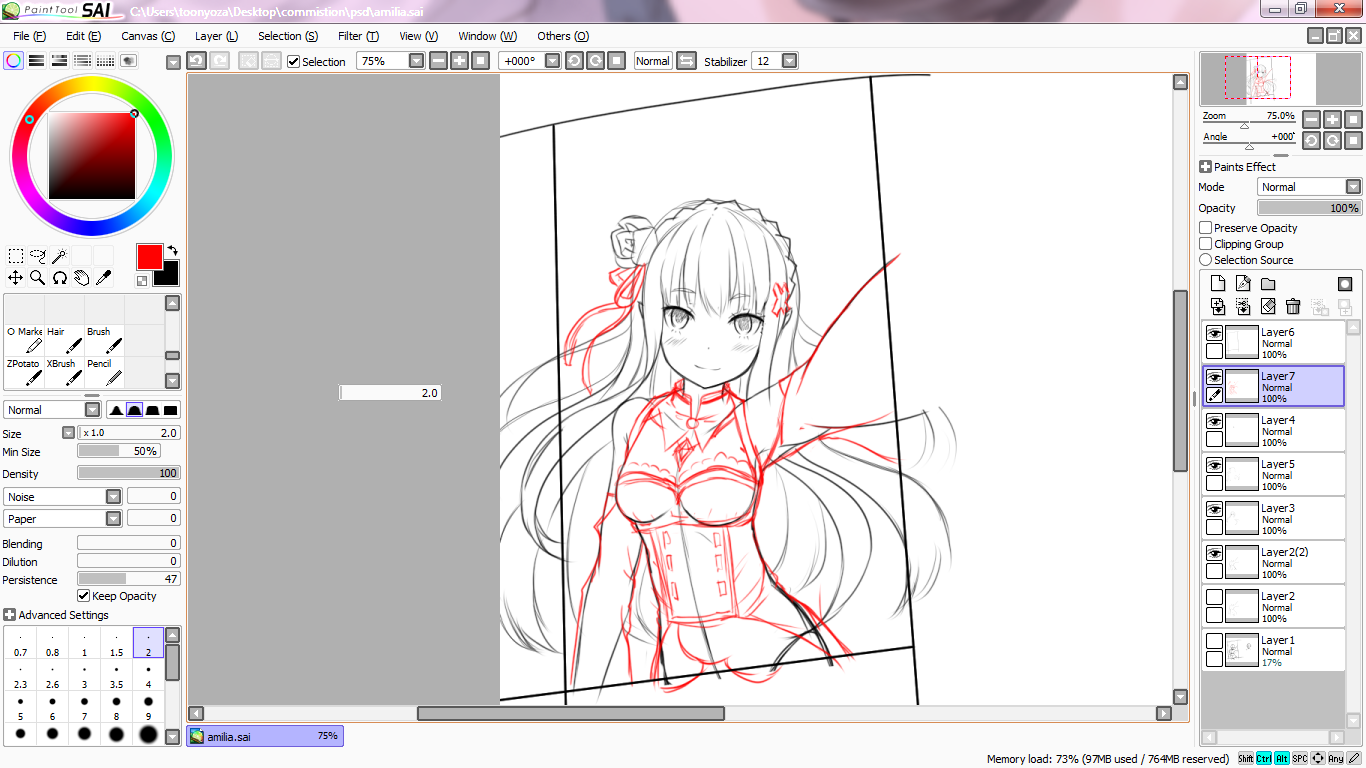Show the RGB slider panel
Screen dimensions: 1366x768
coord(37,61)
